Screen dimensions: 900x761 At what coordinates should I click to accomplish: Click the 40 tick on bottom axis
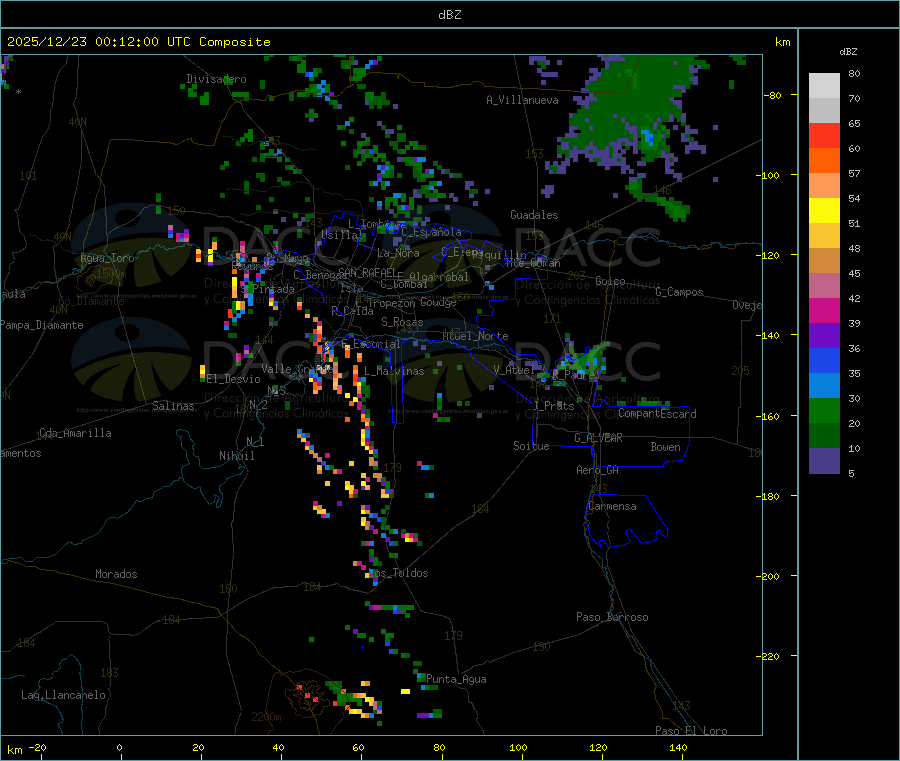tap(278, 747)
